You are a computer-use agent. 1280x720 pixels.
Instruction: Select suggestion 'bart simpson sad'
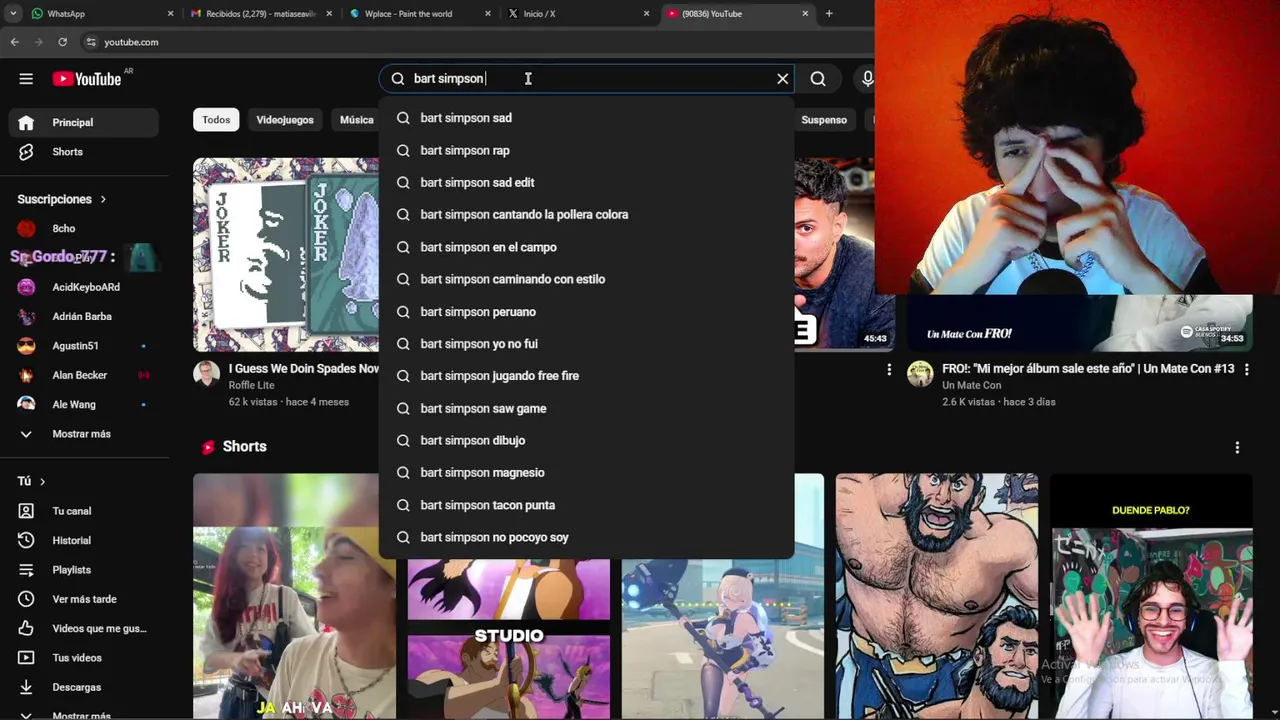(586, 118)
